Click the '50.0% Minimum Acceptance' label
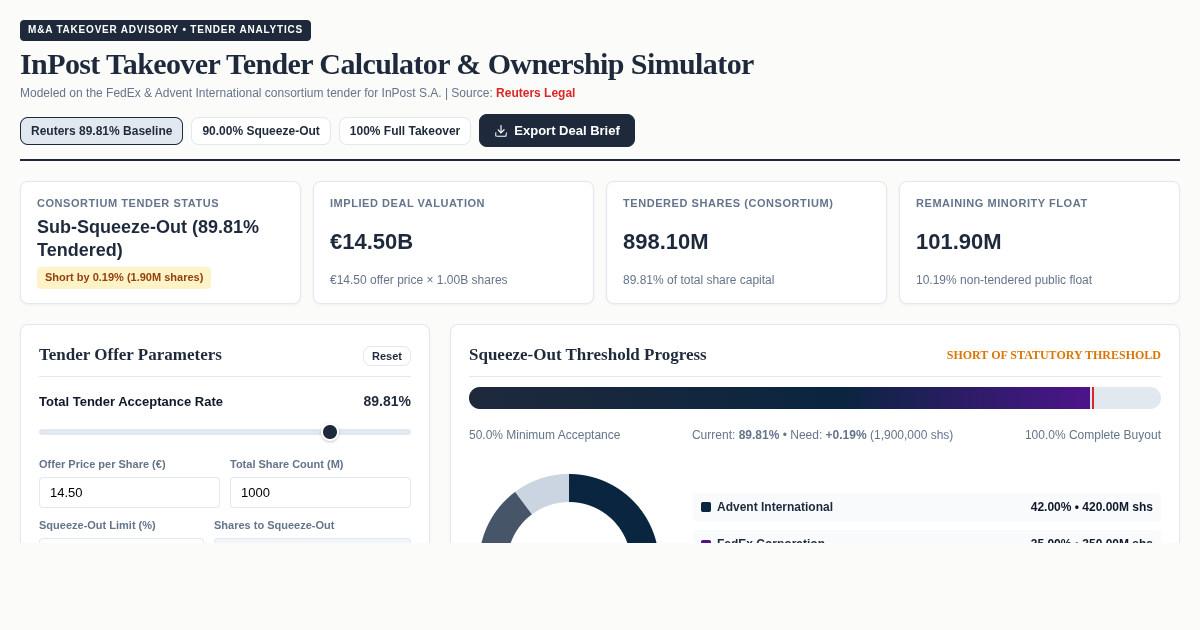The width and height of the screenshot is (1200, 630). (544, 435)
